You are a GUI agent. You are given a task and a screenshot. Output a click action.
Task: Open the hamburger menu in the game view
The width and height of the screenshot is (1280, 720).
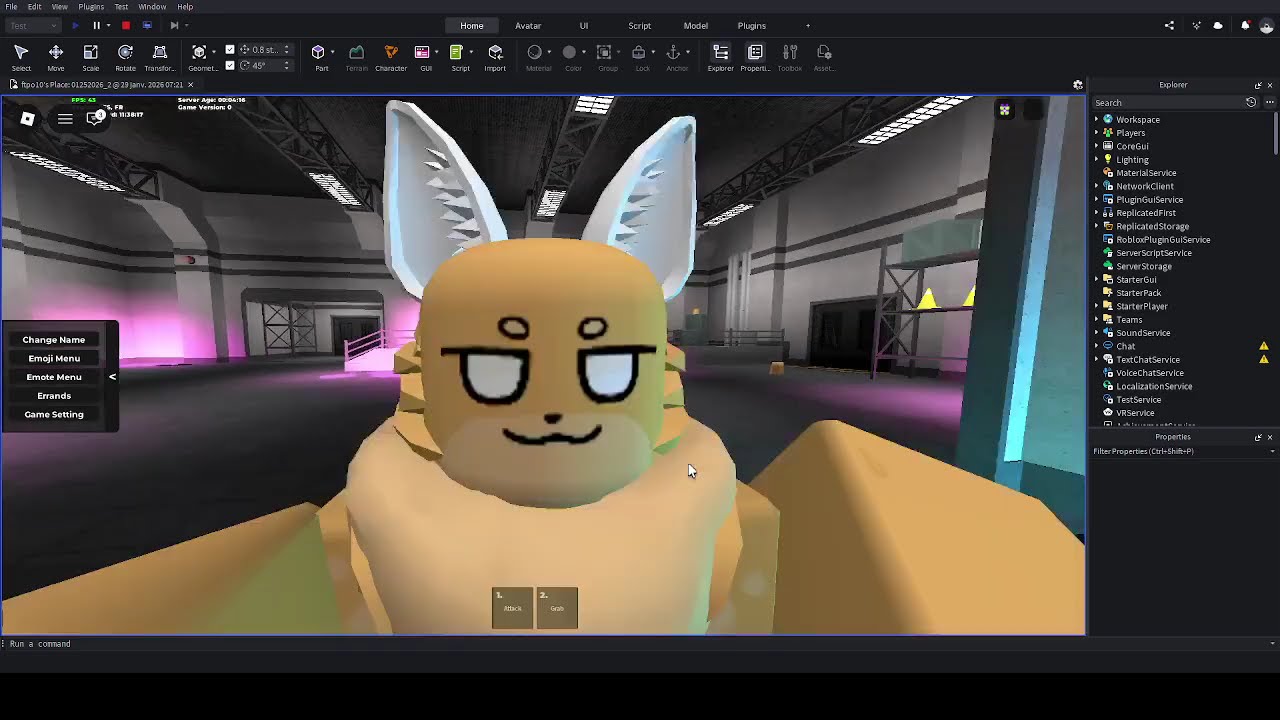coord(65,119)
